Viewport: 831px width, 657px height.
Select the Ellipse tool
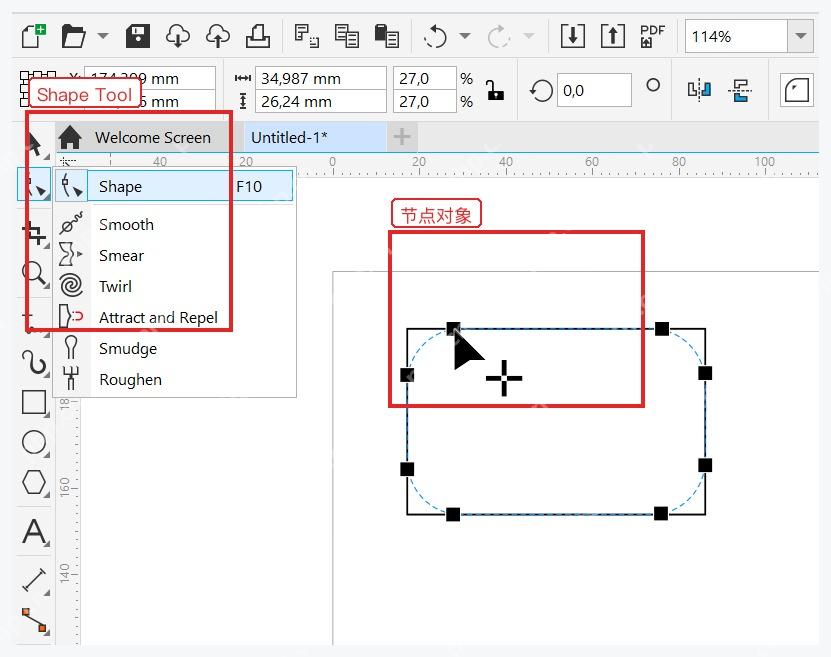(34, 443)
